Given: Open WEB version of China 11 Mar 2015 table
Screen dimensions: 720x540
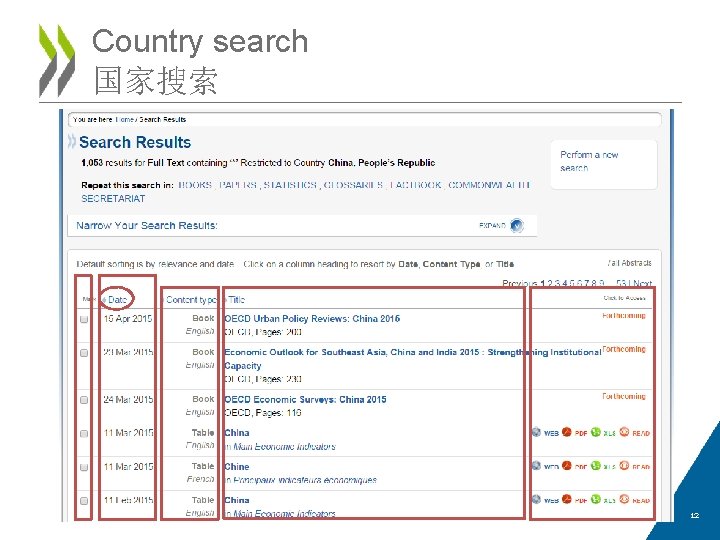Looking at the screenshot, I should 545,433.
